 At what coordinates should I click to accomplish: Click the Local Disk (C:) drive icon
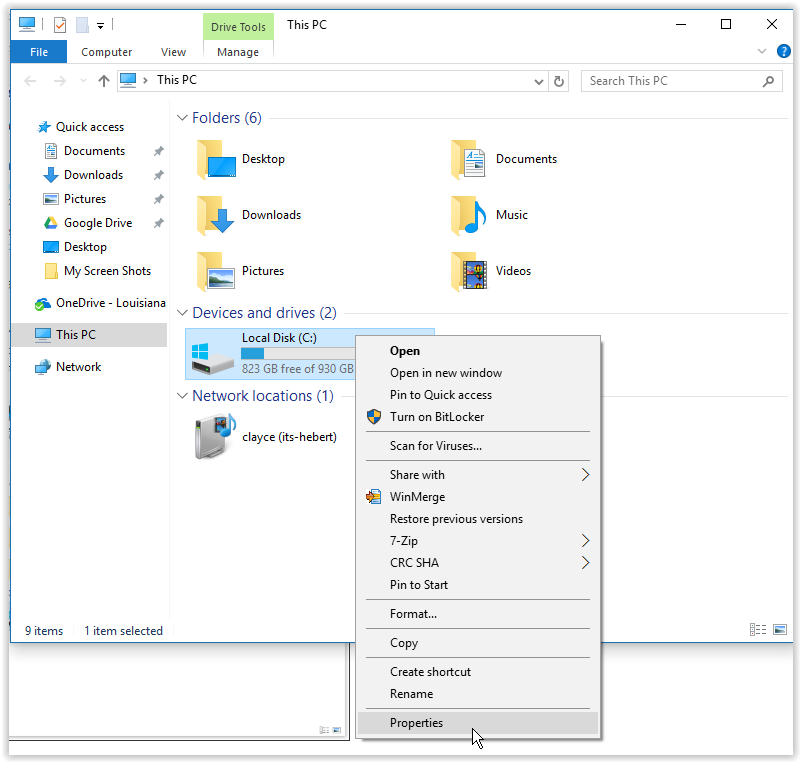click(211, 358)
